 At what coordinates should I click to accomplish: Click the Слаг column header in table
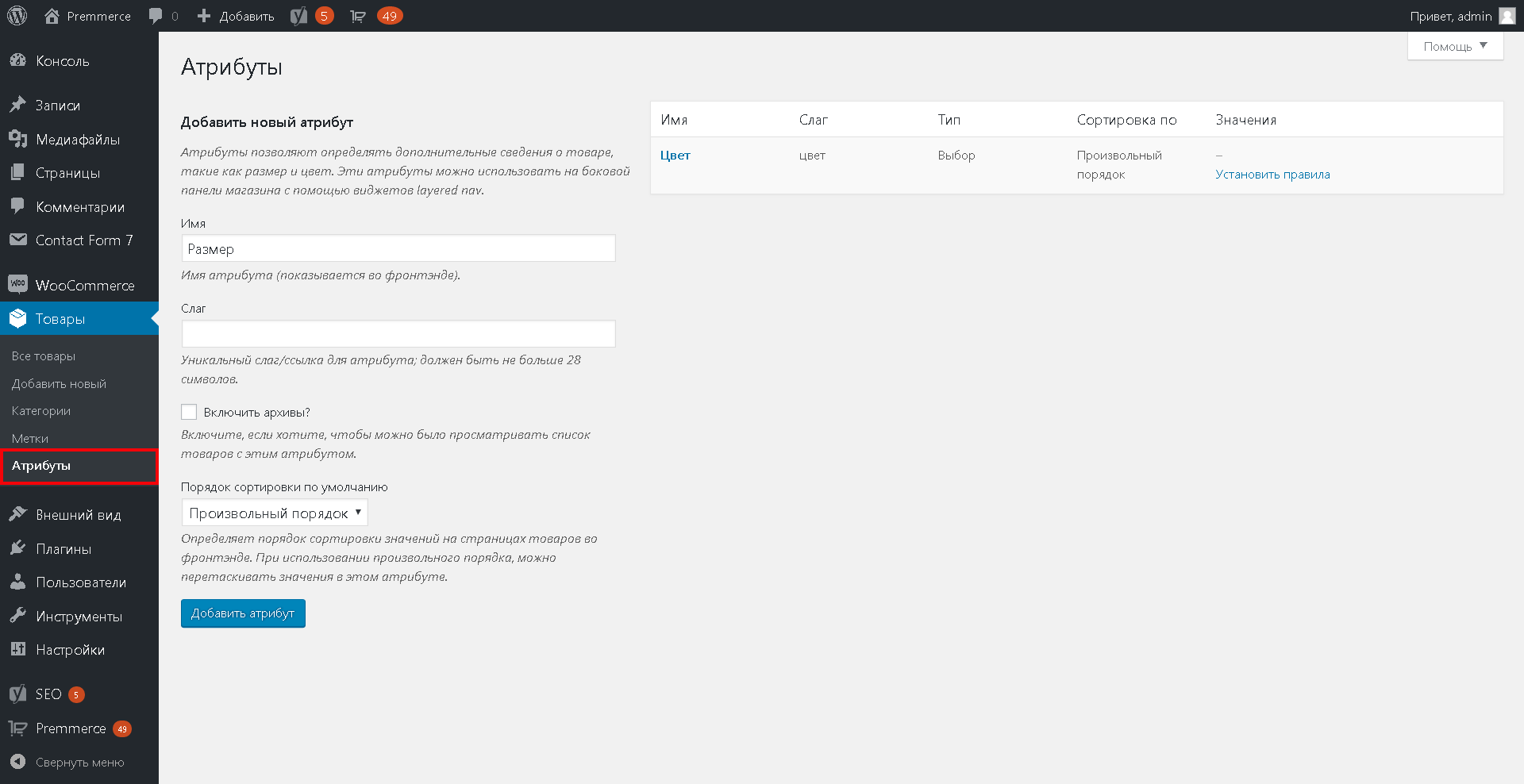(814, 120)
